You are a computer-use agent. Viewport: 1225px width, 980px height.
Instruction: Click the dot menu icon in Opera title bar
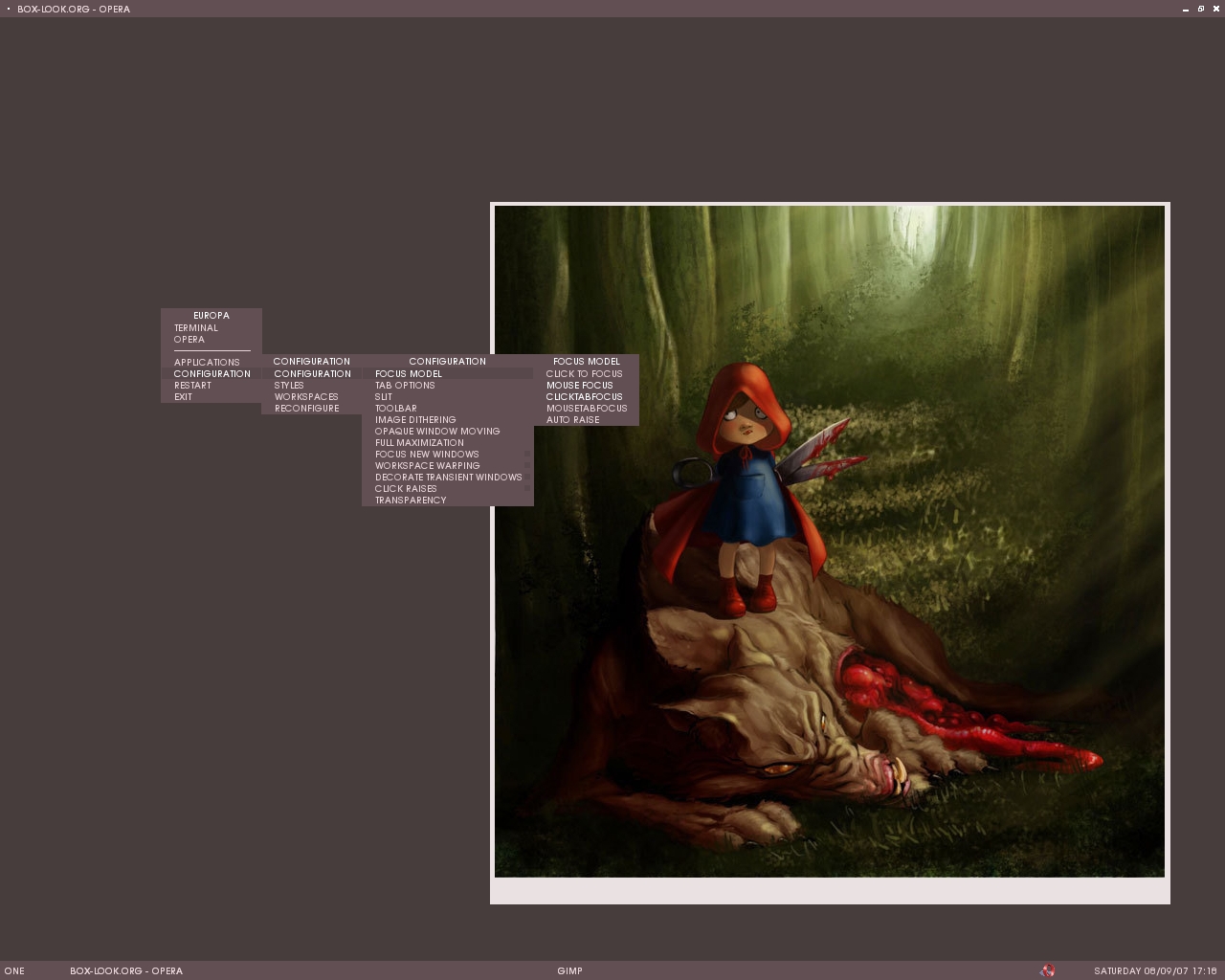(x=8, y=9)
